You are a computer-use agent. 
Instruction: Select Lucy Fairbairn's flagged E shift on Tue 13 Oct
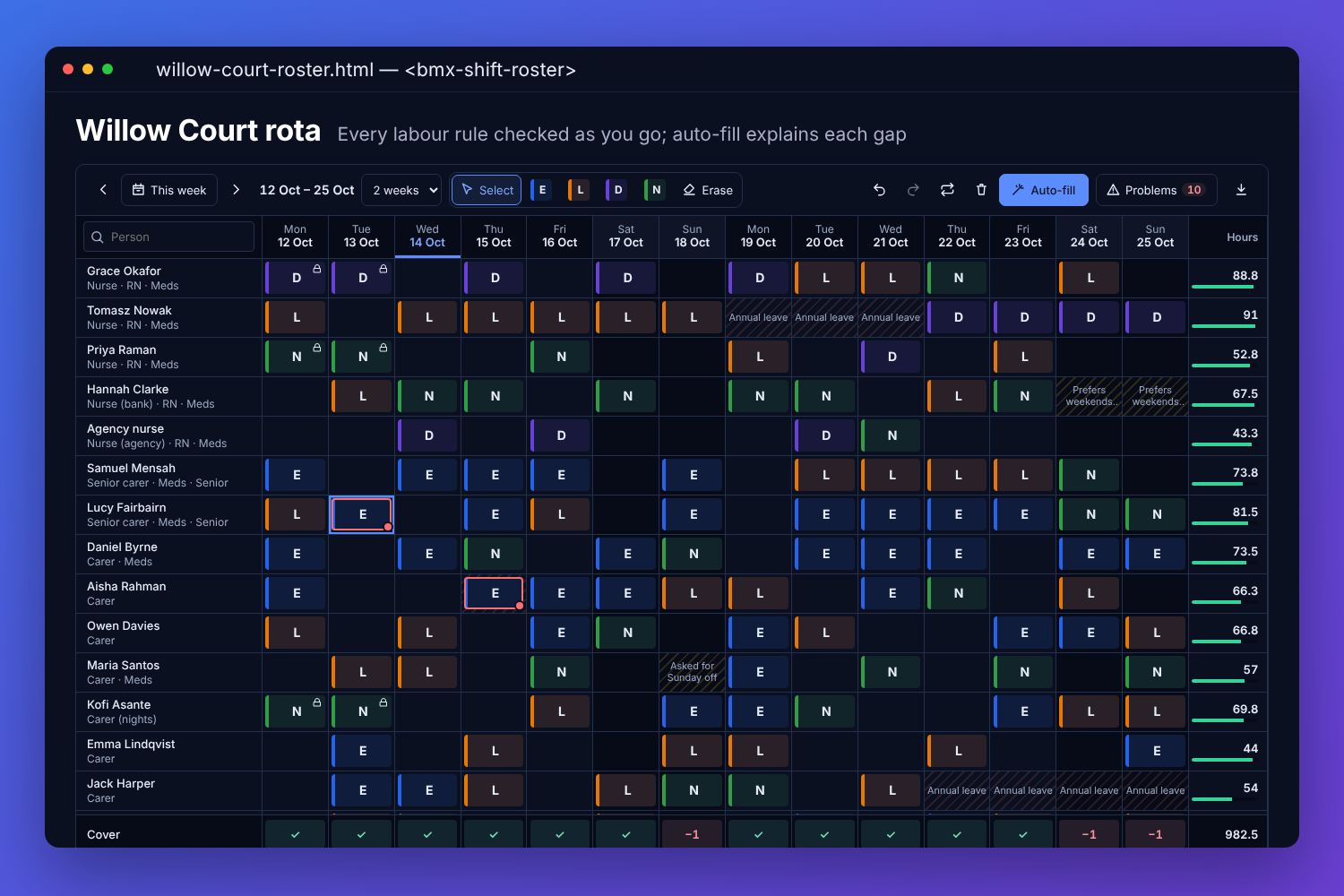point(362,514)
